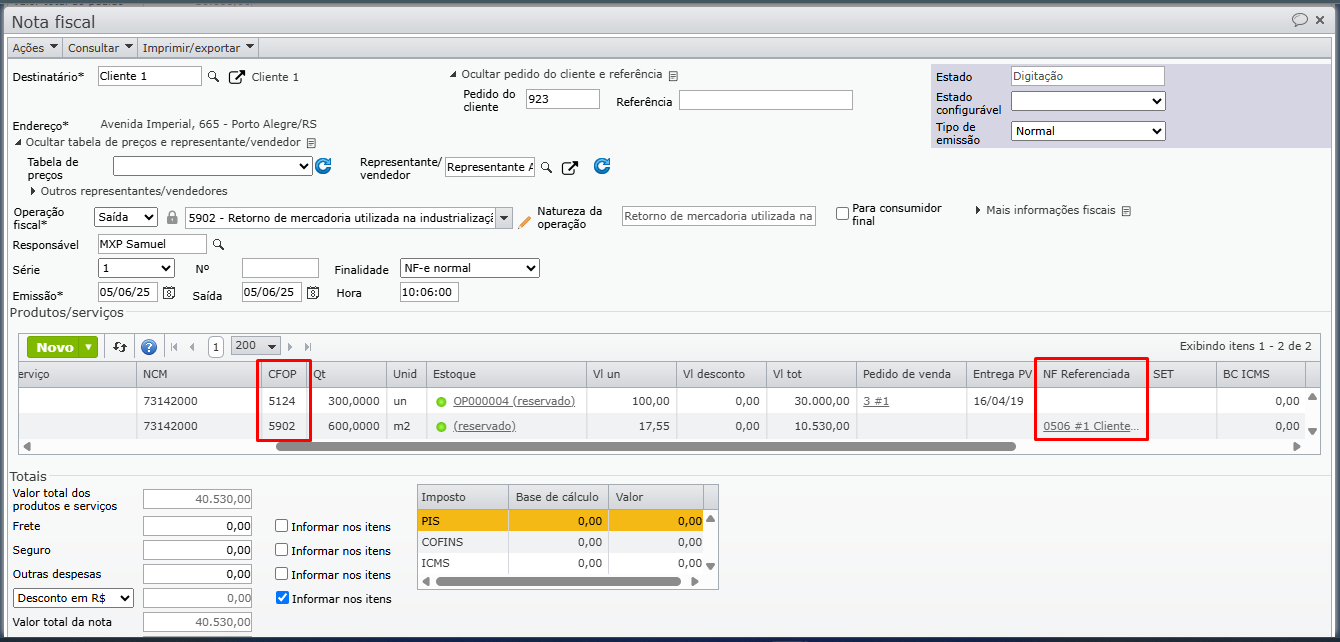The width and height of the screenshot is (1340, 642).
Task: Open the Ações menu
Action: [34, 47]
